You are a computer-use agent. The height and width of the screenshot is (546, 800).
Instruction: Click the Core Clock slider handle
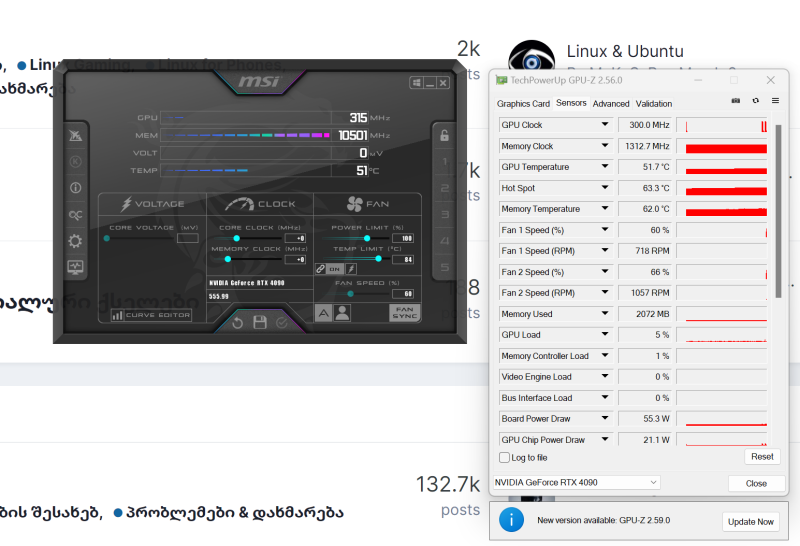[236, 238]
